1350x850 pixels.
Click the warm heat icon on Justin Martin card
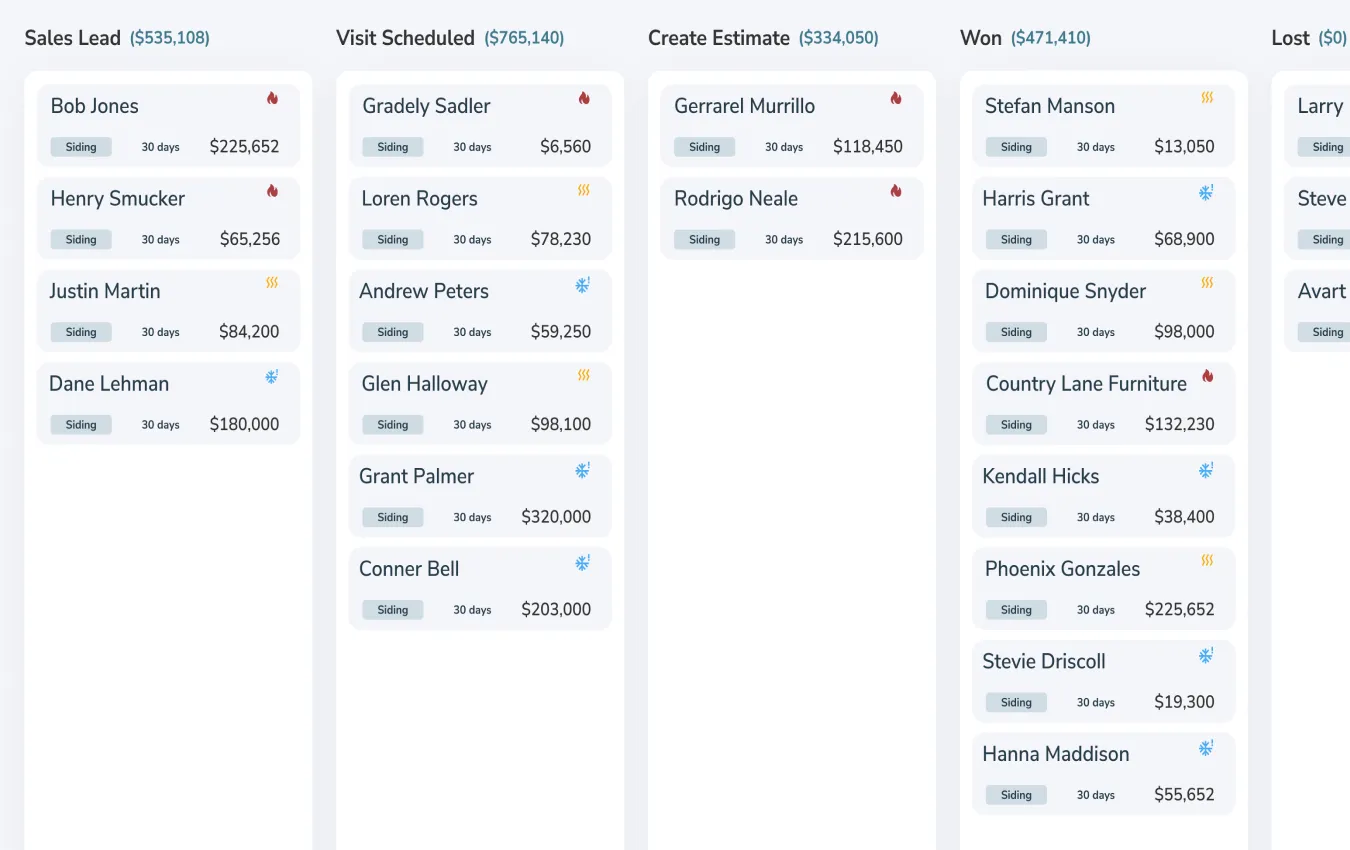[272, 283]
